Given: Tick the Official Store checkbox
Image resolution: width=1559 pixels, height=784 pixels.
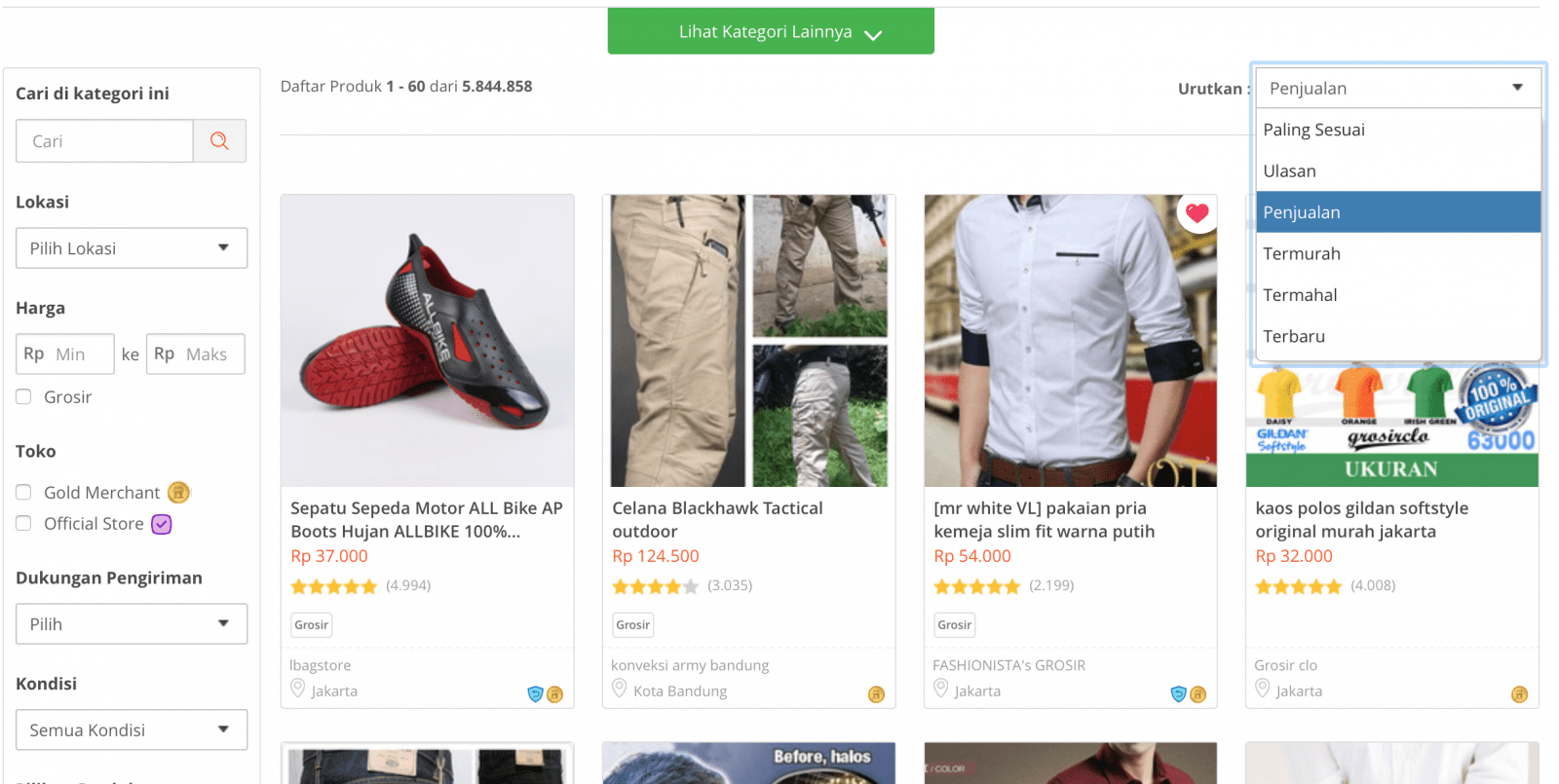Looking at the screenshot, I should [24, 523].
